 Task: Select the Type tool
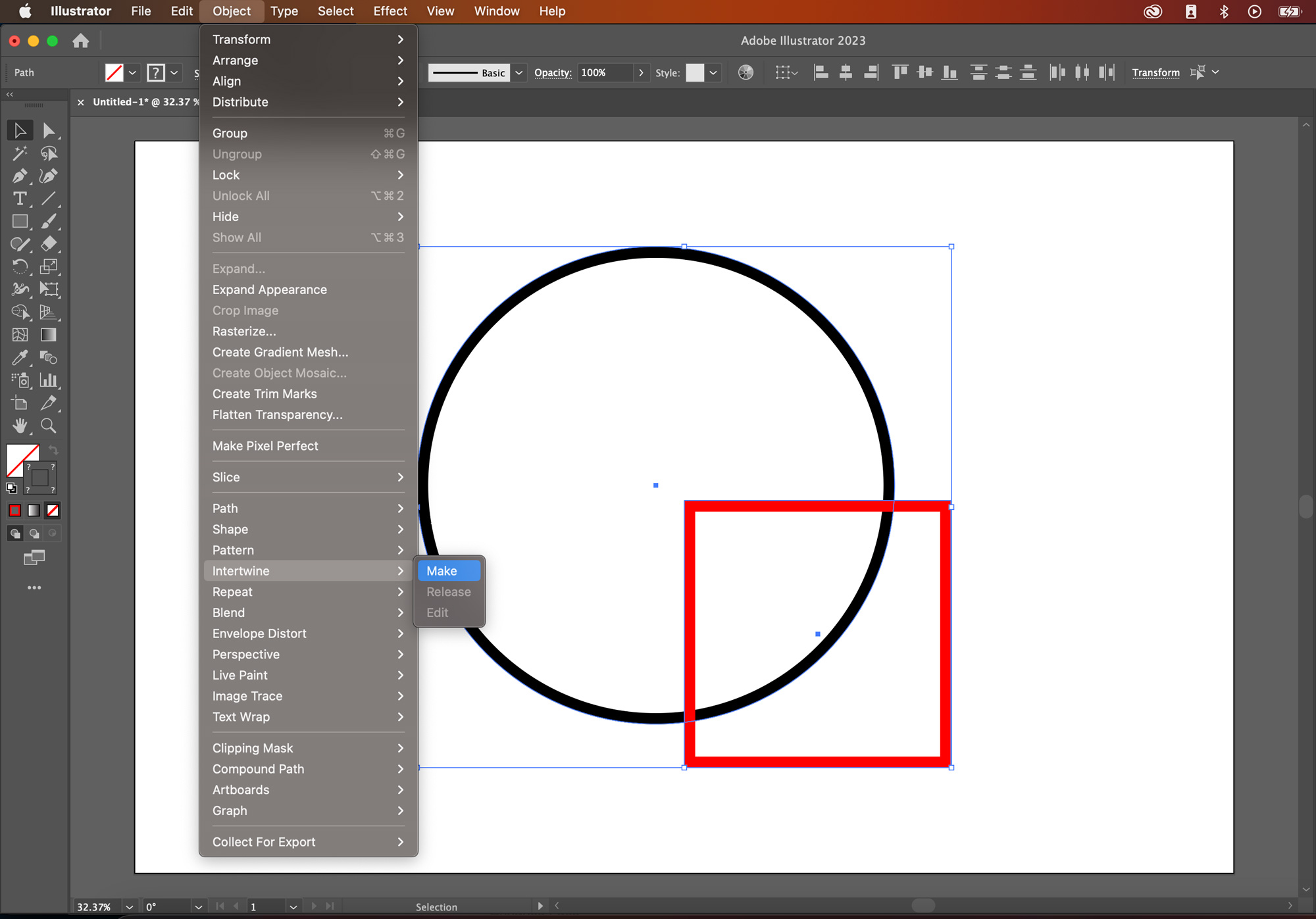[x=18, y=199]
